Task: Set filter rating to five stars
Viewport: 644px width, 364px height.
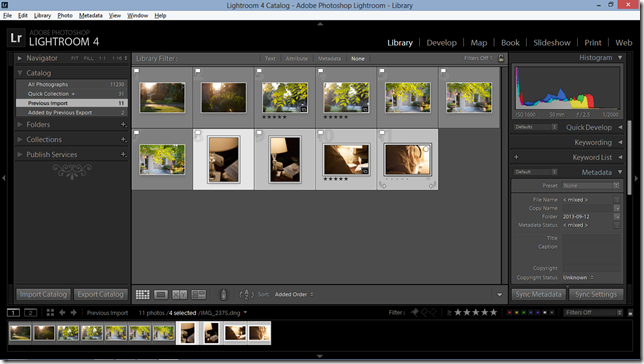Action: pyautogui.click(x=493, y=313)
